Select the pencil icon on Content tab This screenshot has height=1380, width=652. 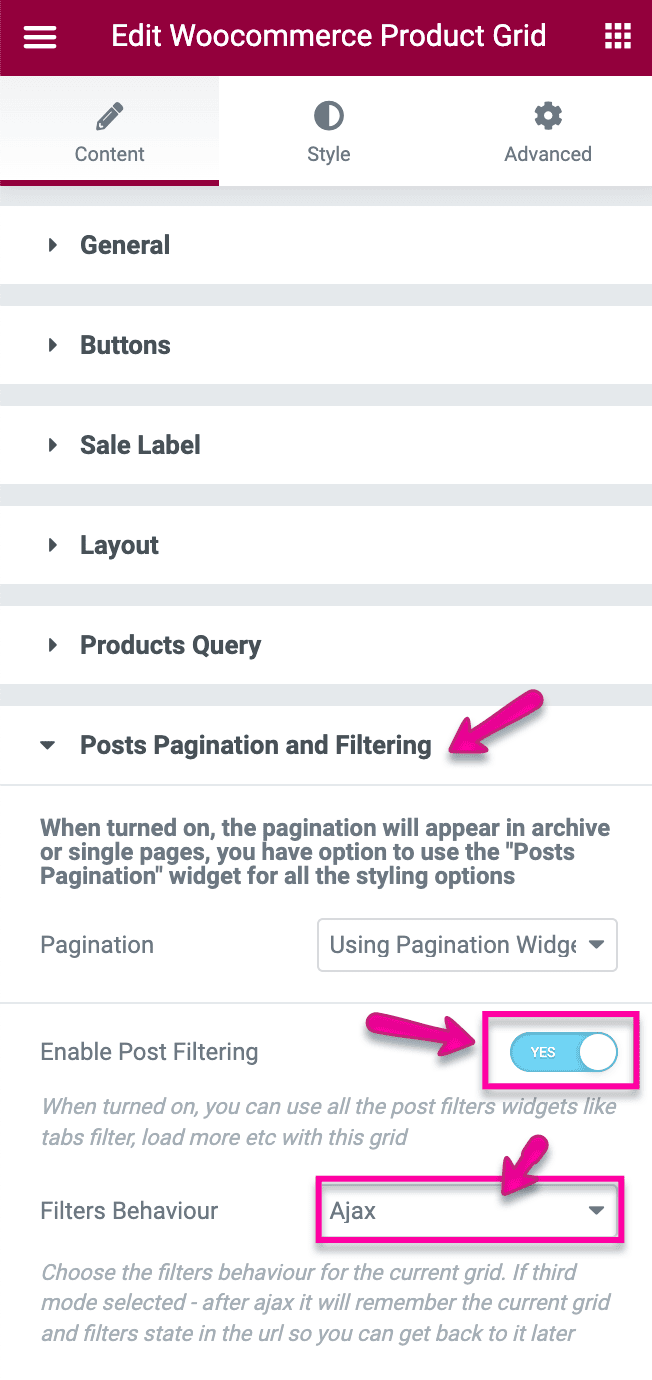(x=109, y=115)
